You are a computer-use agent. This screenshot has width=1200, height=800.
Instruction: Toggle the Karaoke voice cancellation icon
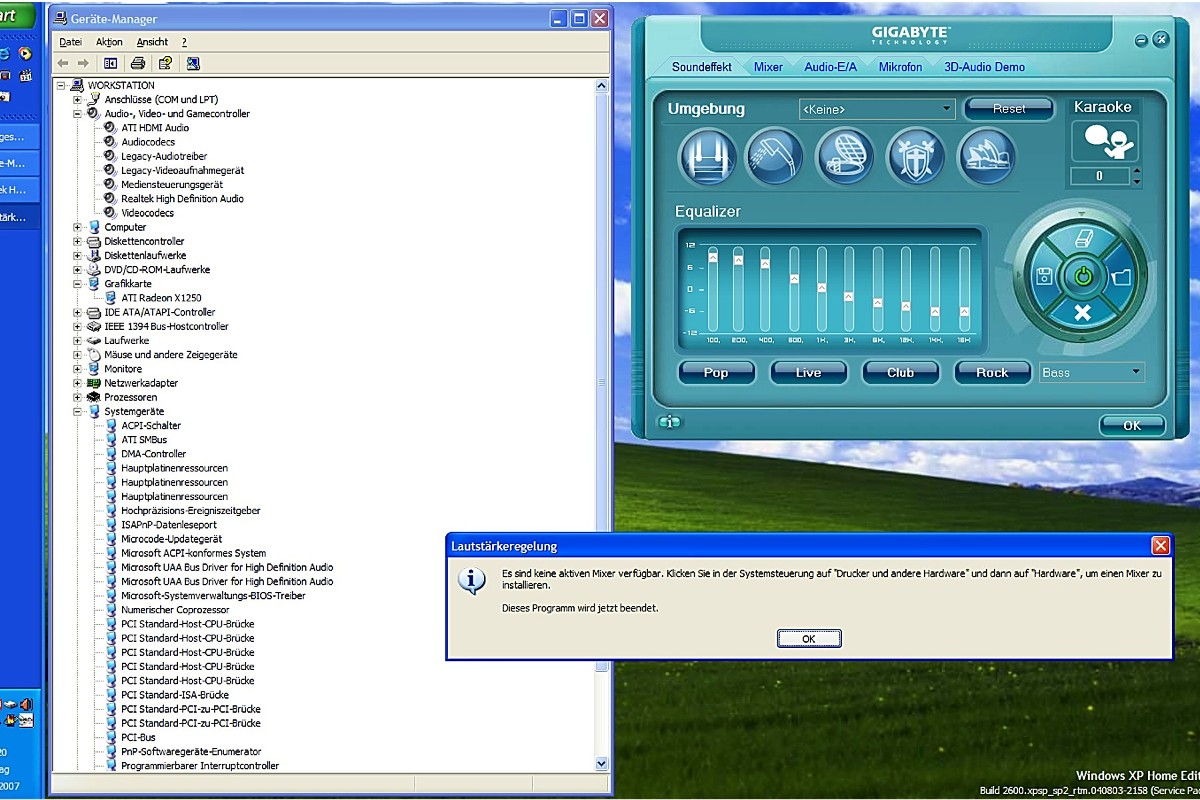pos(1104,141)
